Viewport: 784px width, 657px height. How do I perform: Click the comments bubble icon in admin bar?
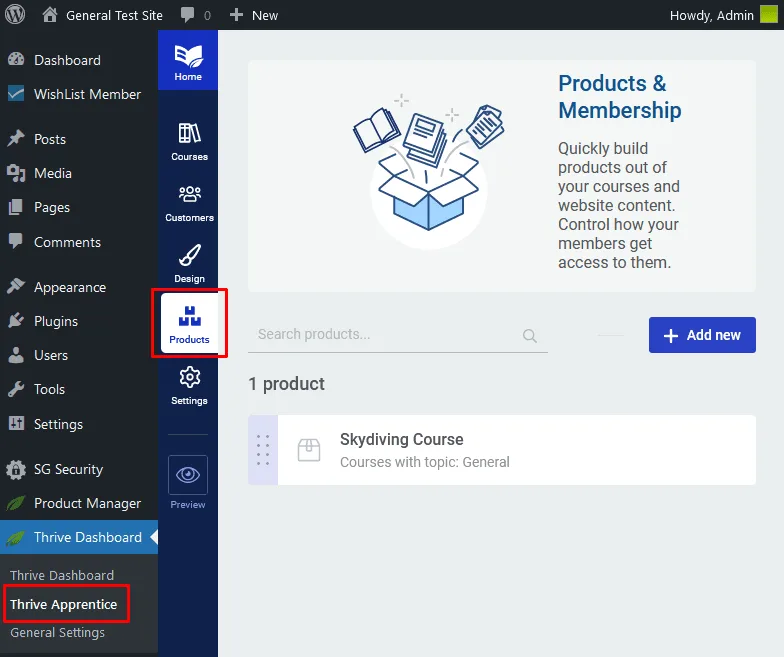pos(188,15)
